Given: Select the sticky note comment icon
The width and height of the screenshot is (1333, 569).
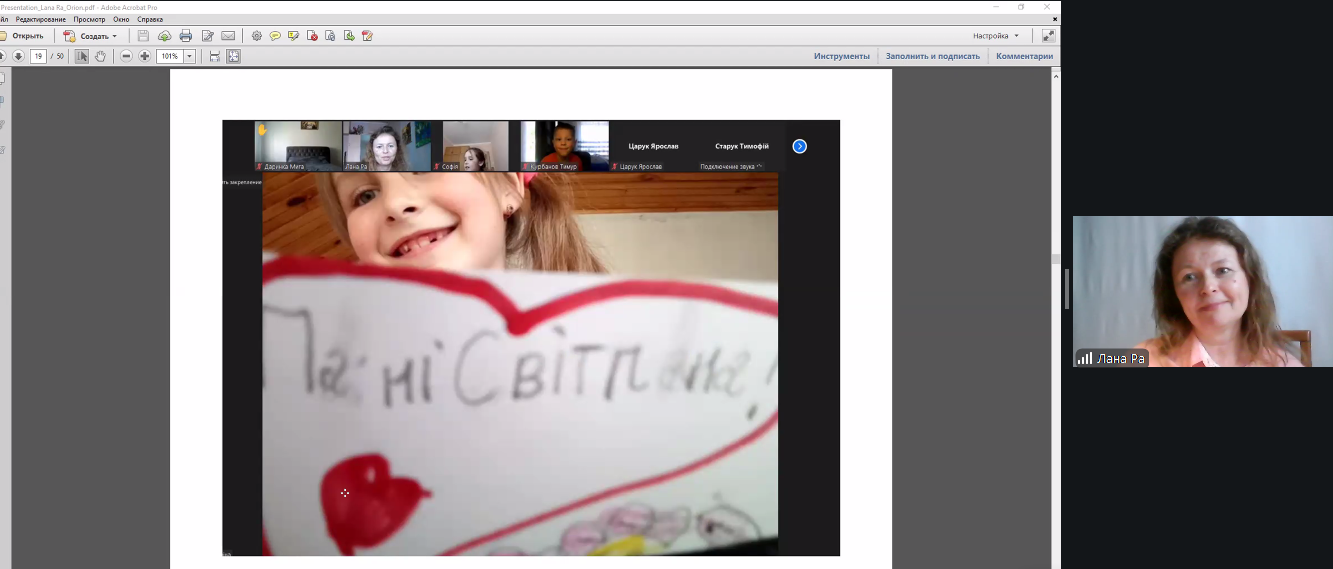Looking at the screenshot, I should click(275, 36).
